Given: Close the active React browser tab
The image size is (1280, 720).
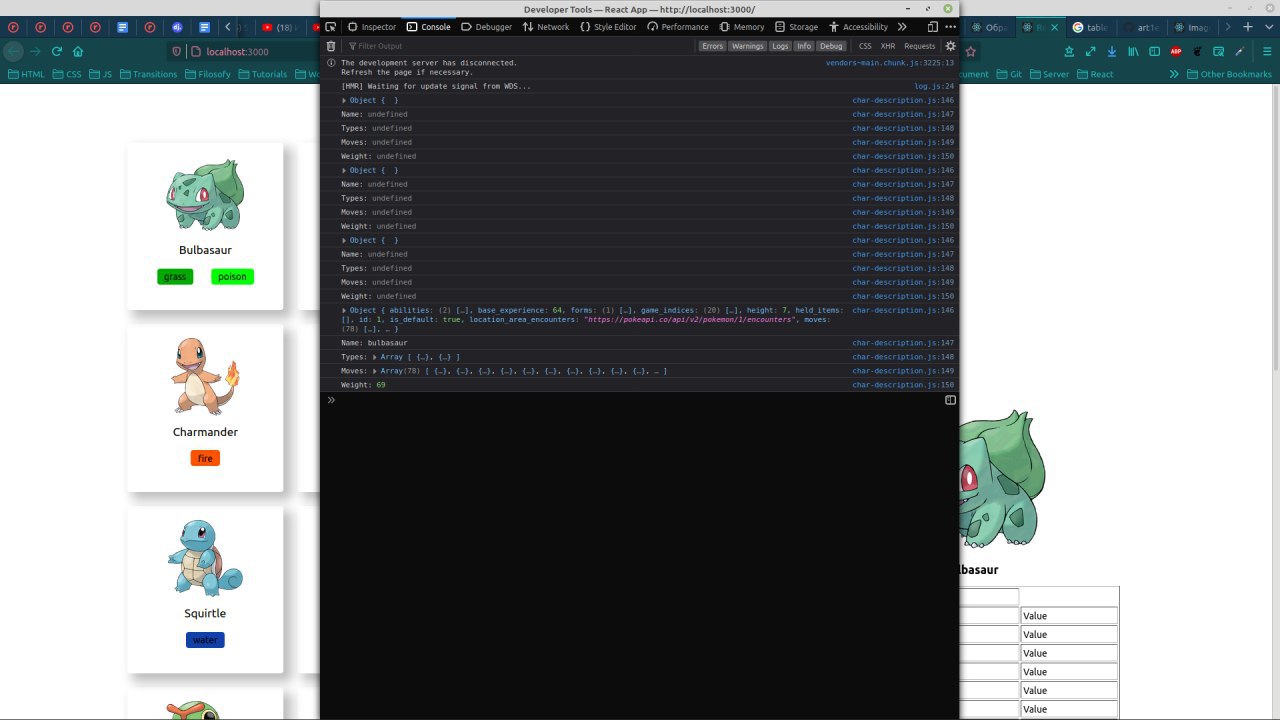Looking at the screenshot, I should pyautogui.click(x=1052, y=27).
